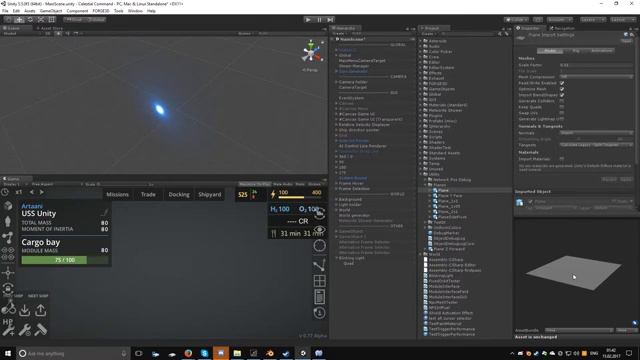
Task: Toggle the Read/Write Enabled checkbox
Action: point(562,83)
